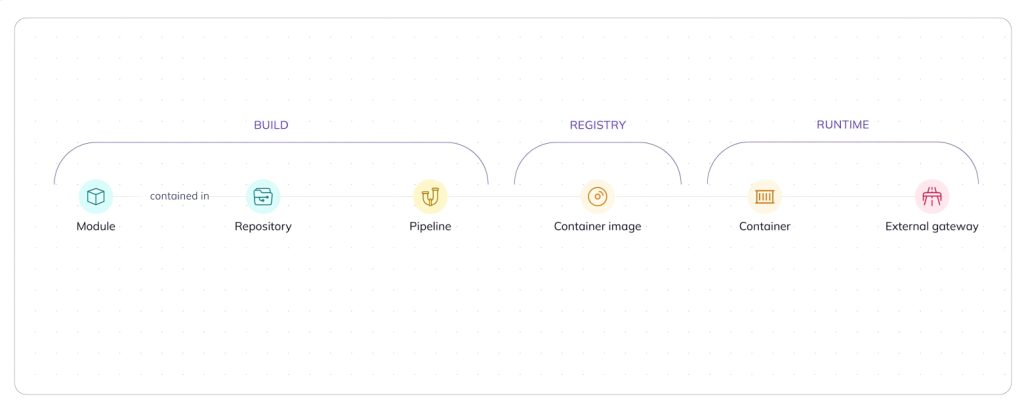Image resolution: width=1024 pixels, height=407 pixels.
Task: Click the Module cube icon
Action: click(x=96, y=196)
